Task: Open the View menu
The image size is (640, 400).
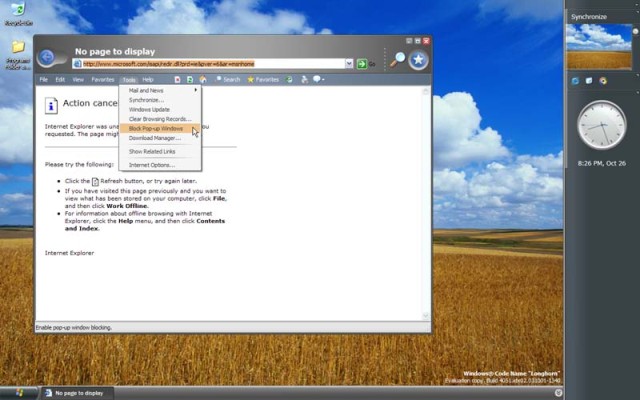Action: [x=78, y=80]
